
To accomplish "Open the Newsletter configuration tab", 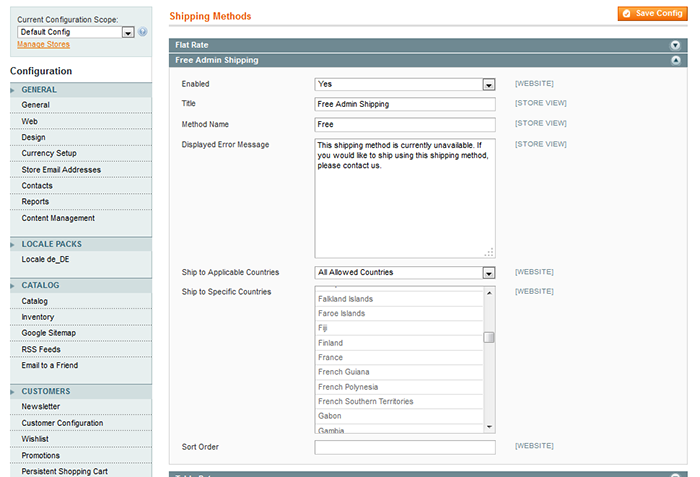I will click(x=81, y=407).
